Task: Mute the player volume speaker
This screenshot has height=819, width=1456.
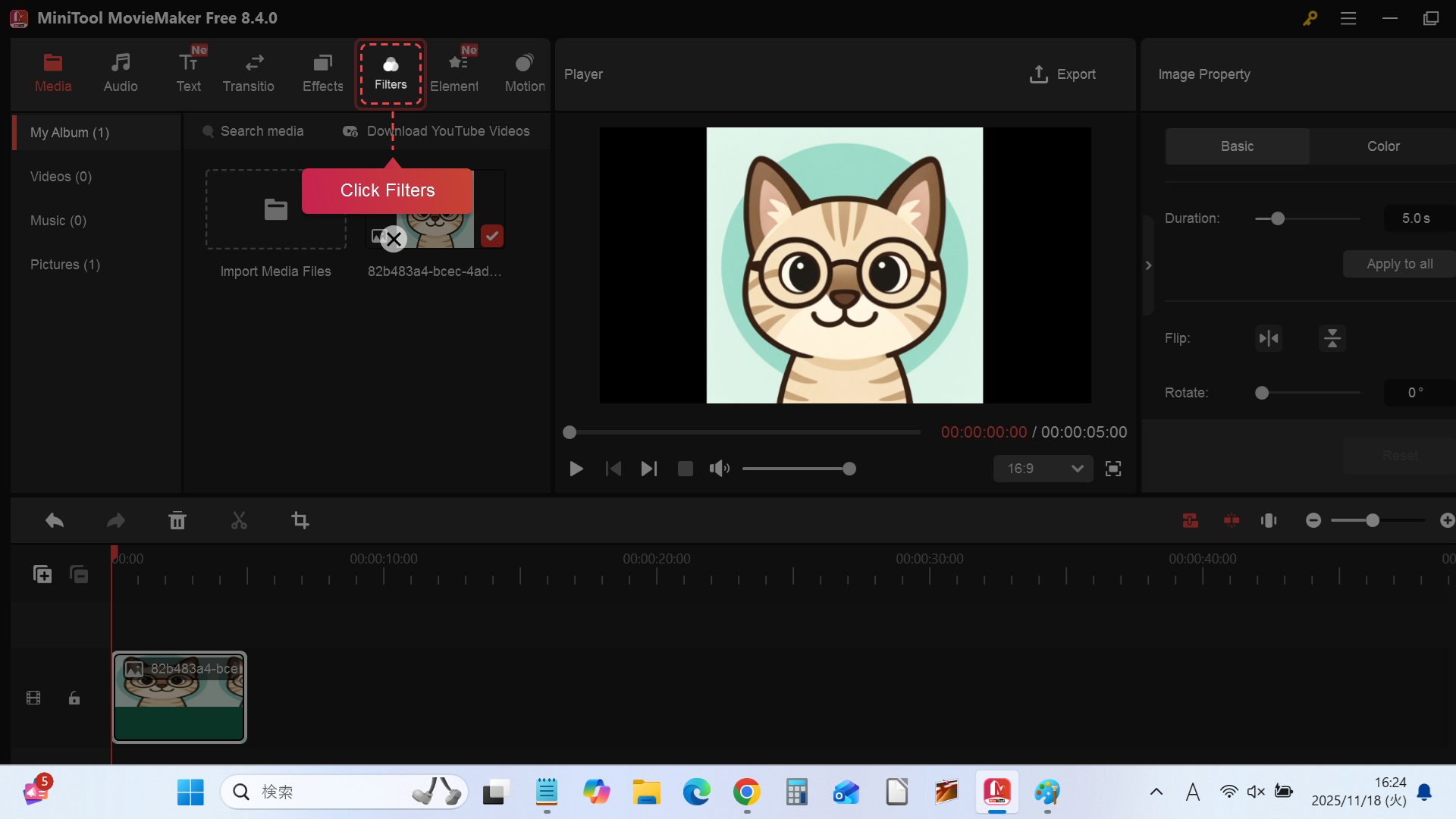Action: (x=719, y=469)
